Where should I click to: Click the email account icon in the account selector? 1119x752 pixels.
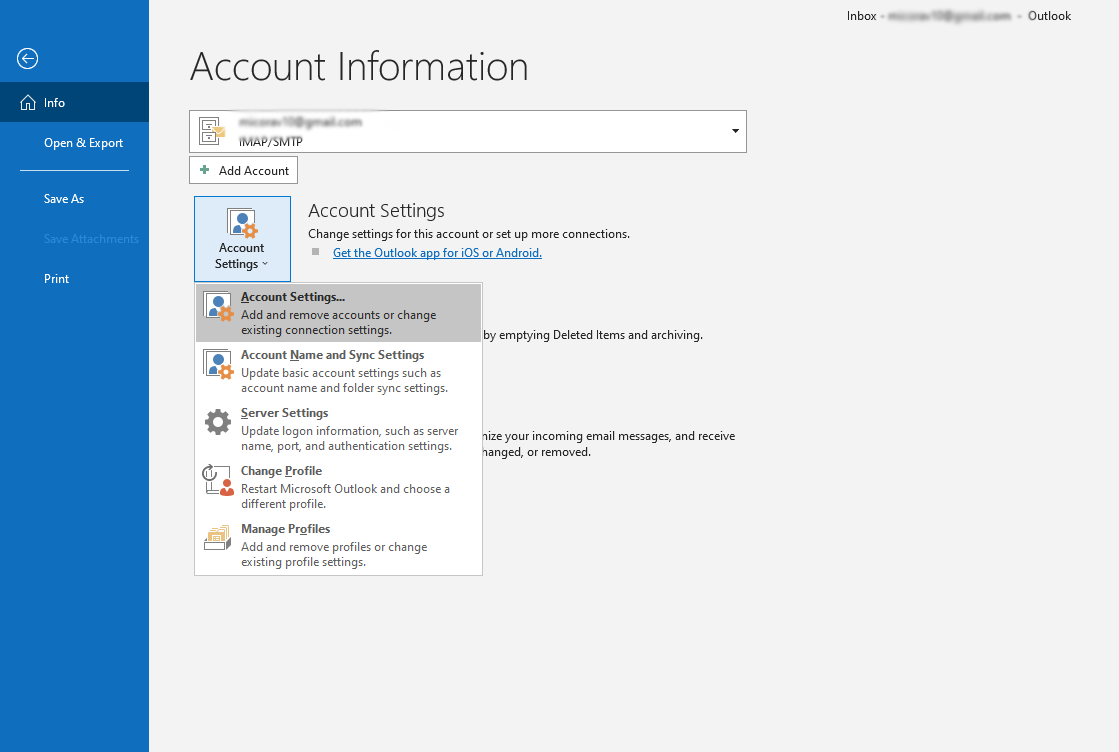(211, 130)
